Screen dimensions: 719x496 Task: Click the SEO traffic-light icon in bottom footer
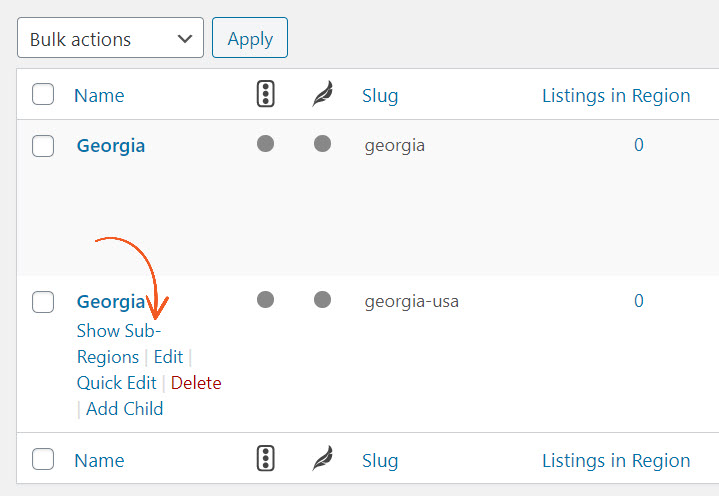point(265,458)
